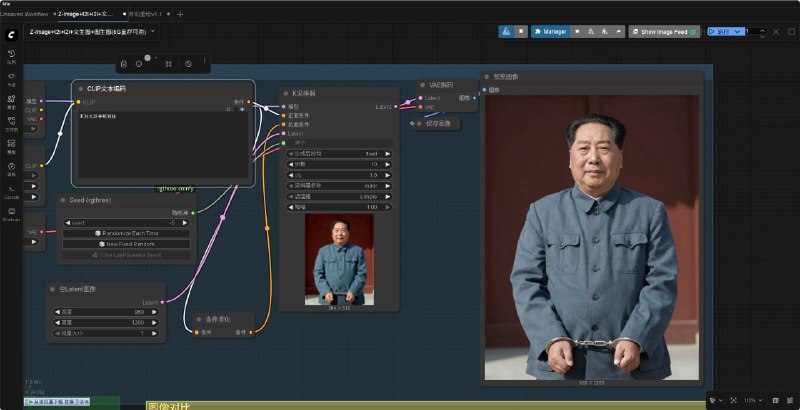Viewport: 800px width, 410px height.
Task: Open the zoom level dropdown at bottom right
Action: pos(753,400)
